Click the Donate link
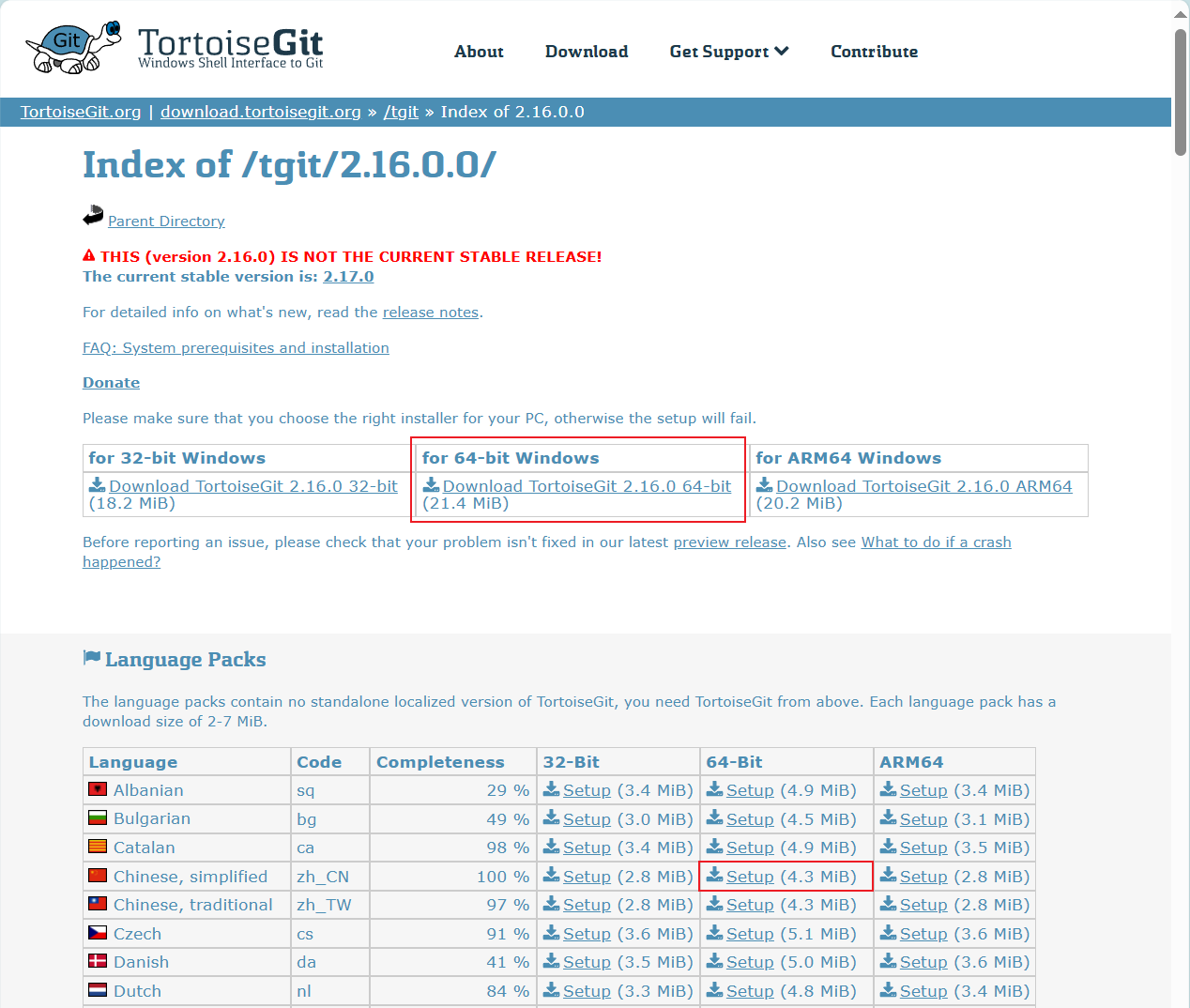The height and width of the screenshot is (1008, 1190). pyautogui.click(x=111, y=382)
